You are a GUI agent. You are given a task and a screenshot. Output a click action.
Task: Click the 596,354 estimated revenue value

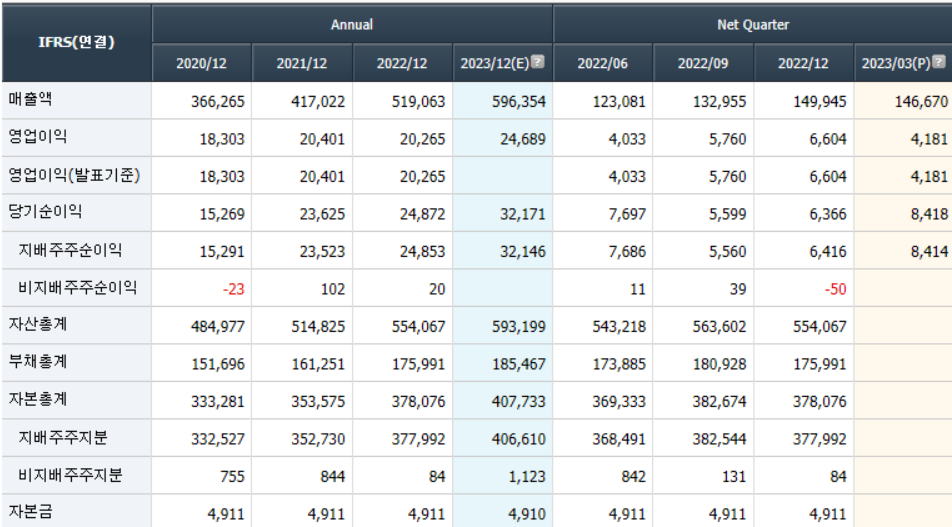click(519, 101)
